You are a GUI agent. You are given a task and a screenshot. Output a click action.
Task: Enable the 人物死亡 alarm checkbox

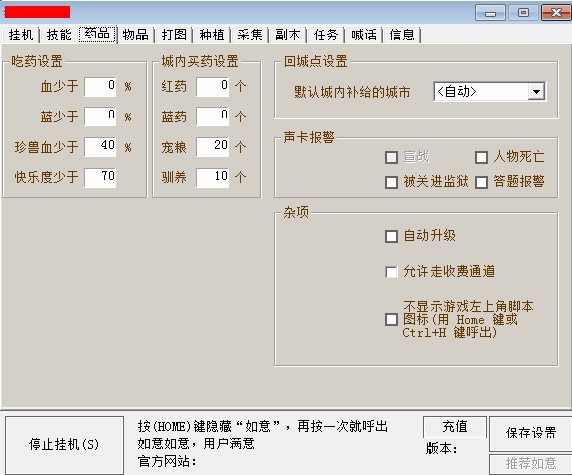coord(482,158)
